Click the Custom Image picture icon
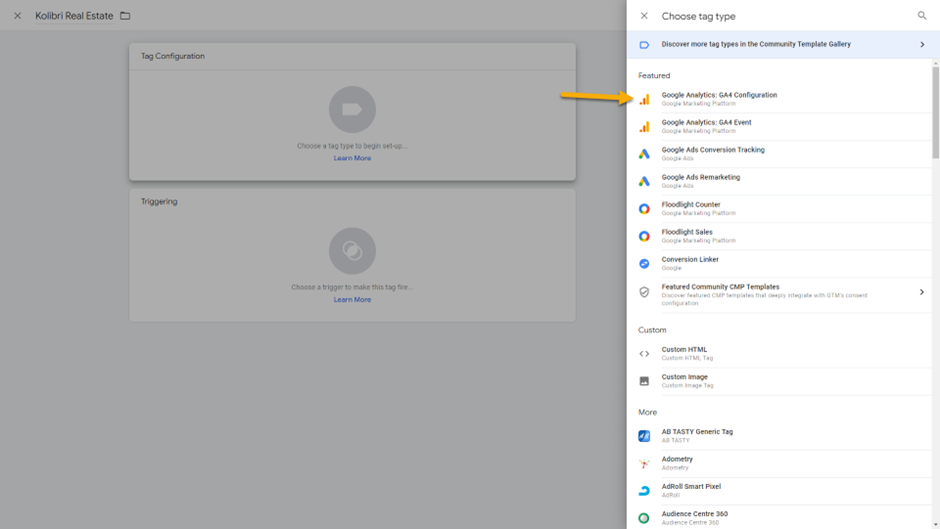This screenshot has height=529, width=940. click(x=644, y=381)
